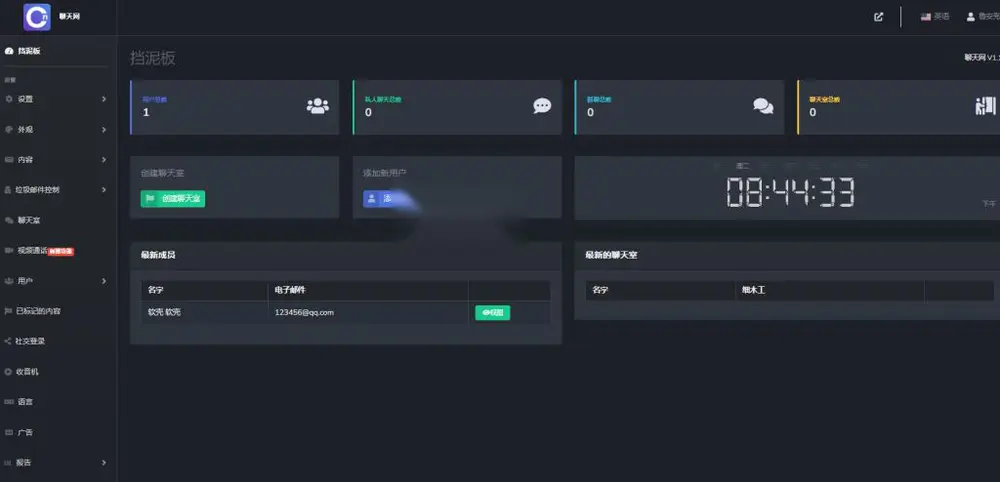Click the user profile icon at top right
Image resolution: width=1000 pixels, height=482 pixels.
971,17
